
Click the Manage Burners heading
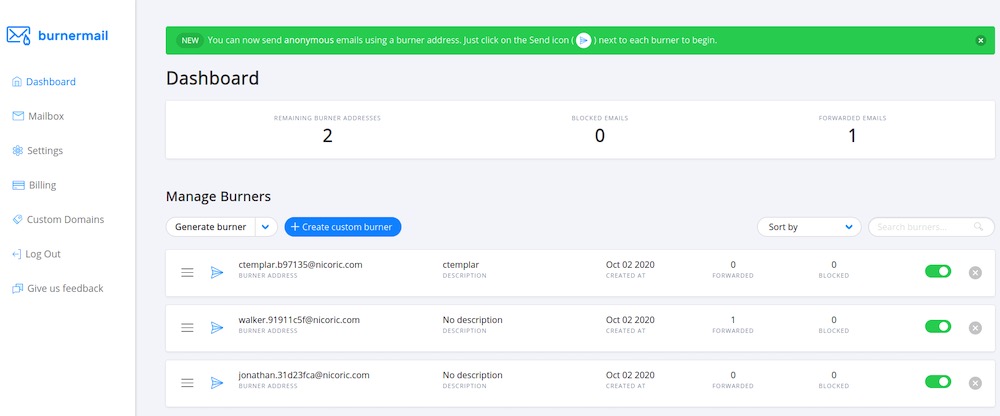[218, 197]
